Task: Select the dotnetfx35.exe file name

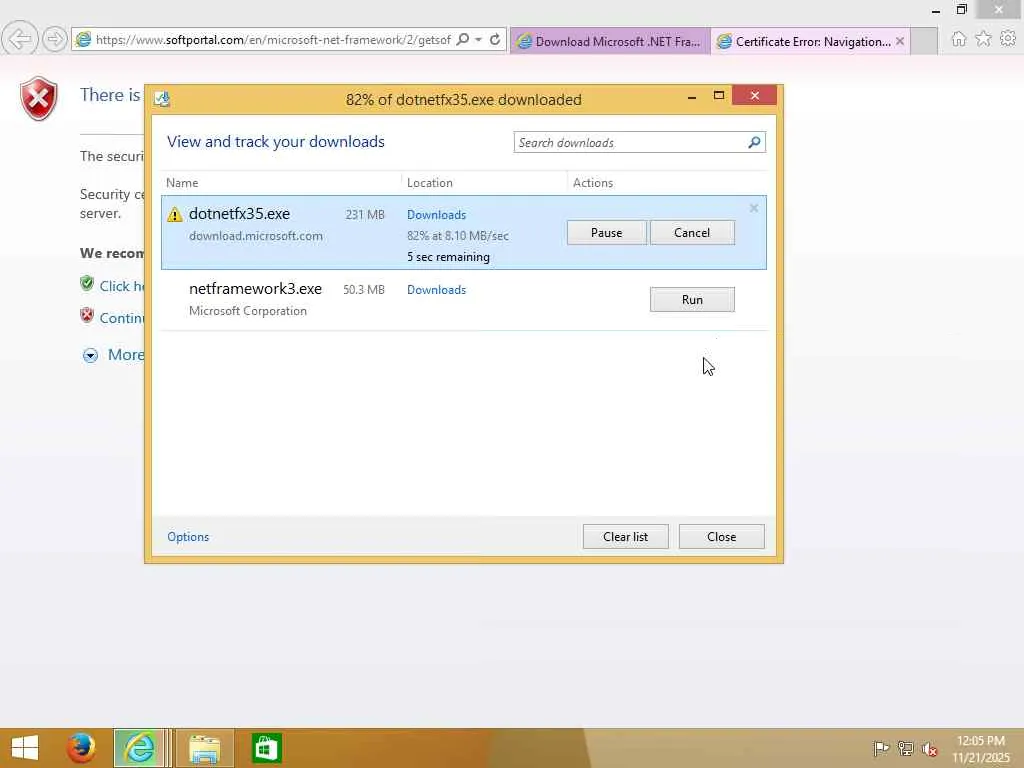Action: click(x=239, y=214)
